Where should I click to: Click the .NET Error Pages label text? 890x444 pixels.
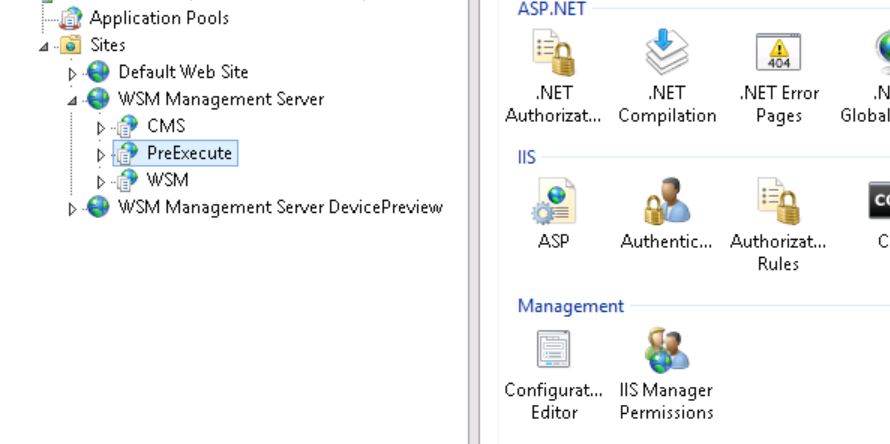coord(779,104)
